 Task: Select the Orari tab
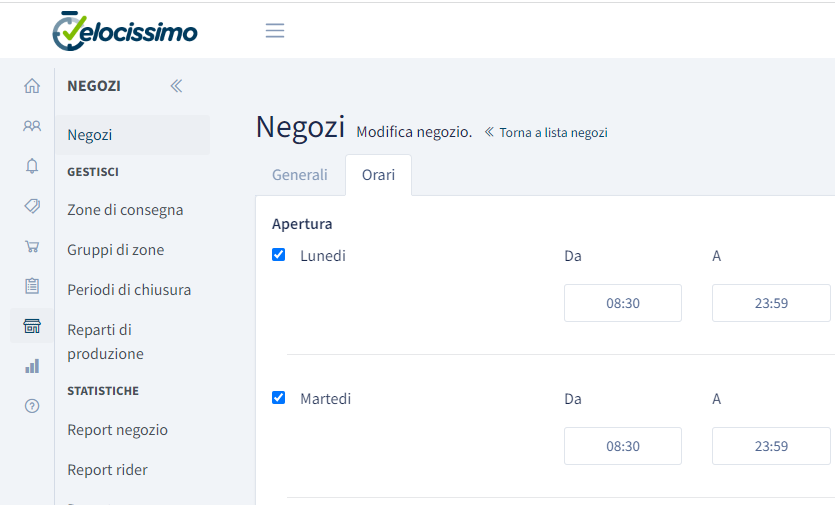pyautogui.click(x=378, y=175)
